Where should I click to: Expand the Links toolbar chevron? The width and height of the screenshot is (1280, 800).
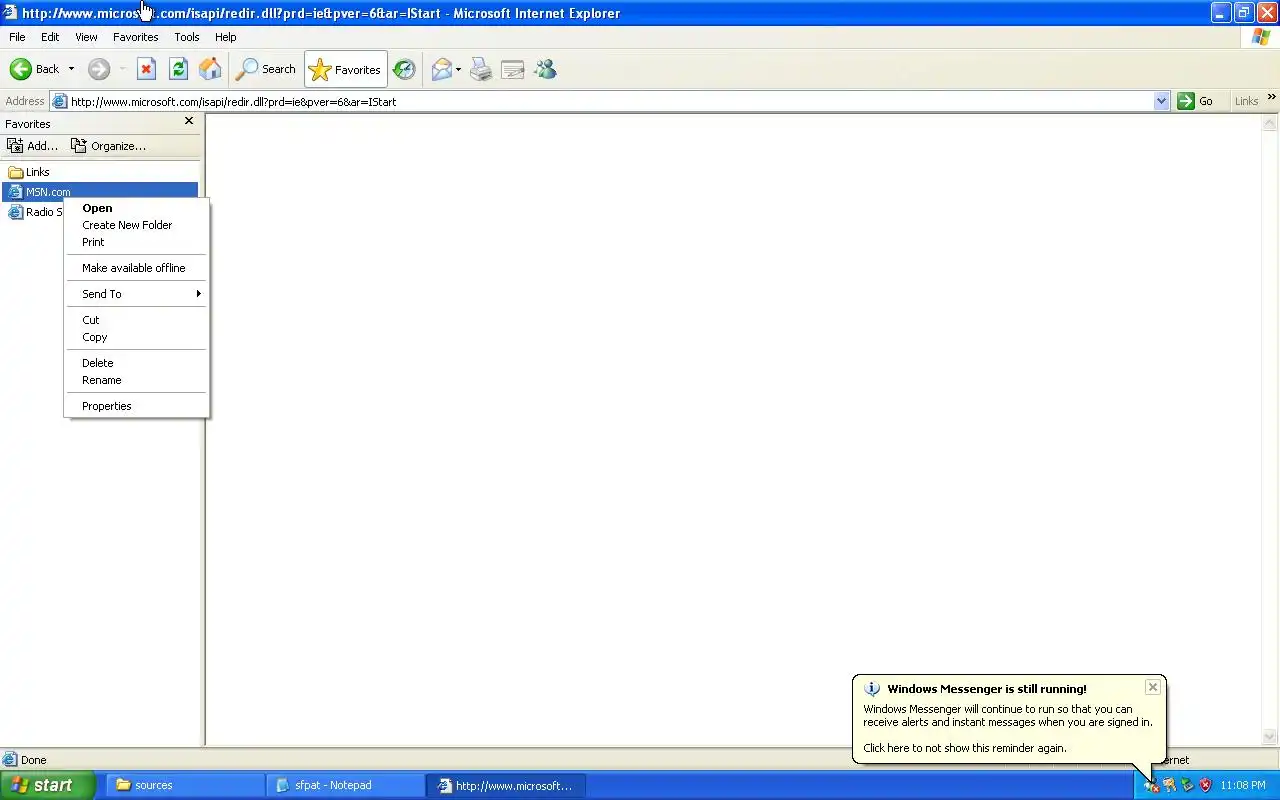(x=1271, y=98)
